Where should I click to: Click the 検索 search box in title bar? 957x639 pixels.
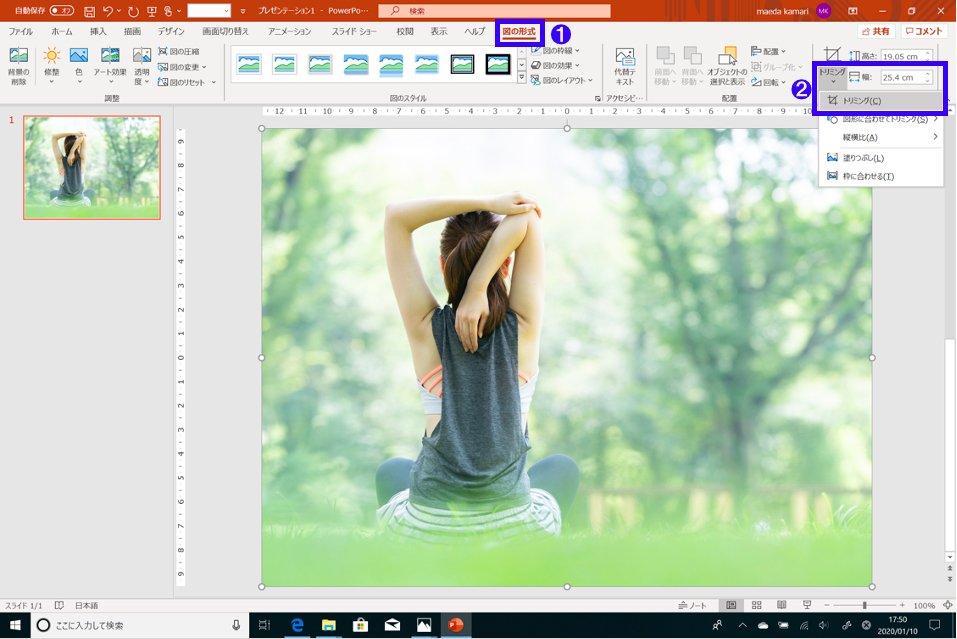(x=494, y=11)
